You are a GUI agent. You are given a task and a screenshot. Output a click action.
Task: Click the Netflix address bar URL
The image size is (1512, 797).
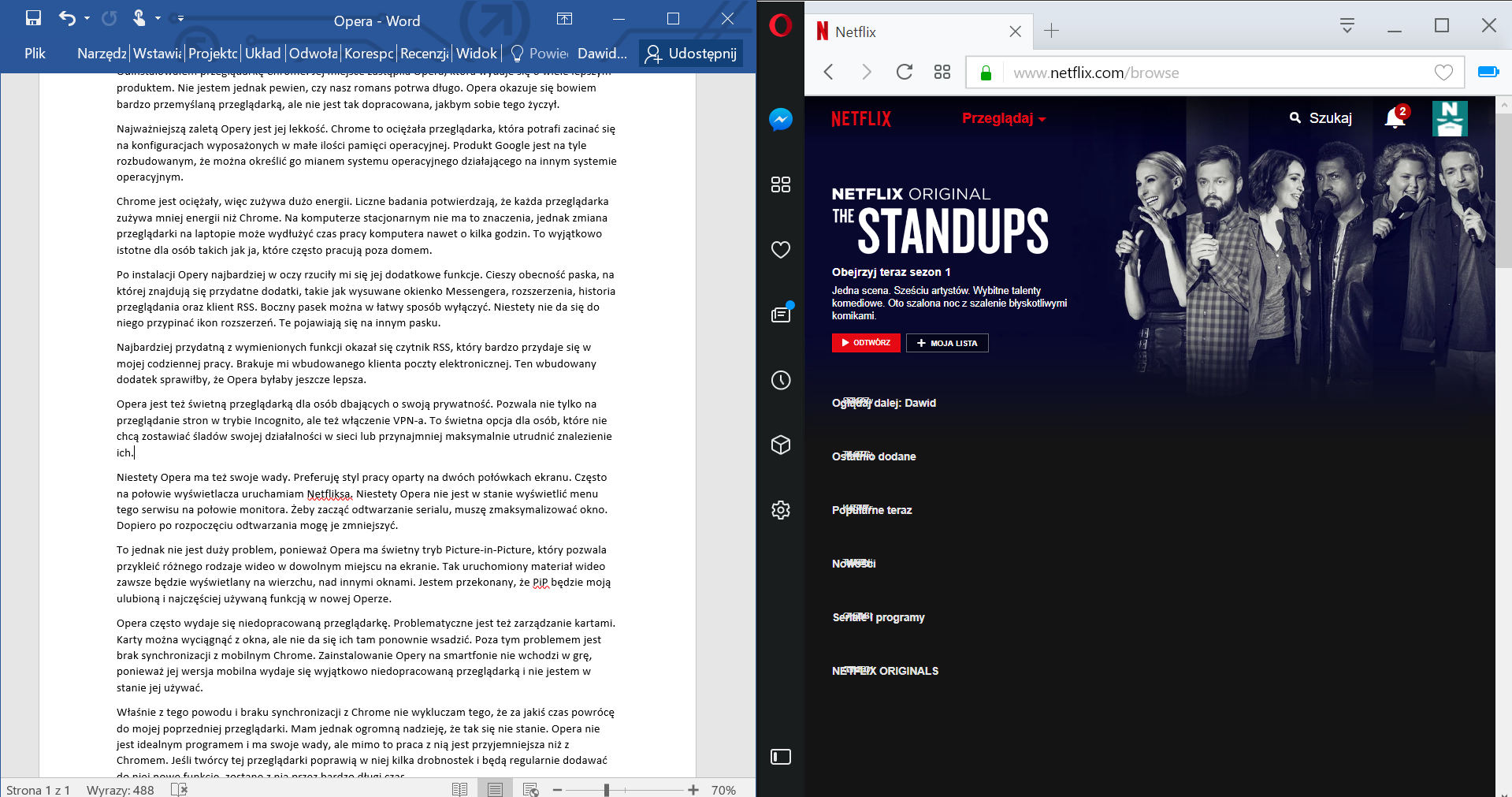click(x=1096, y=73)
